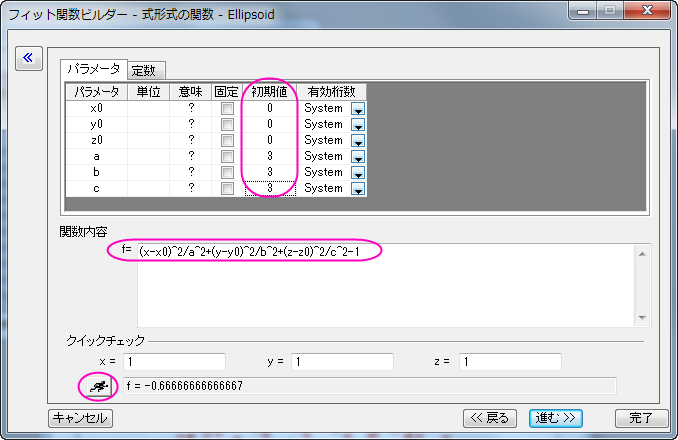Click the 意味 cell for y0
The width and height of the screenshot is (678, 440).
click(x=191, y=124)
